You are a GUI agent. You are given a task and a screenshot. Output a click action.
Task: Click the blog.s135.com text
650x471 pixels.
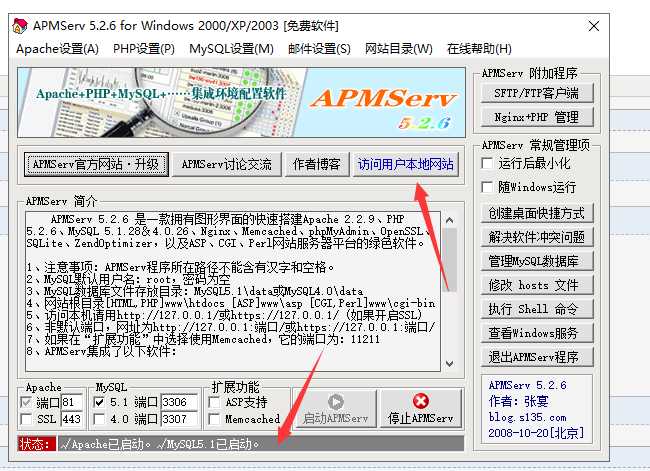pyautogui.click(x=527, y=417)
